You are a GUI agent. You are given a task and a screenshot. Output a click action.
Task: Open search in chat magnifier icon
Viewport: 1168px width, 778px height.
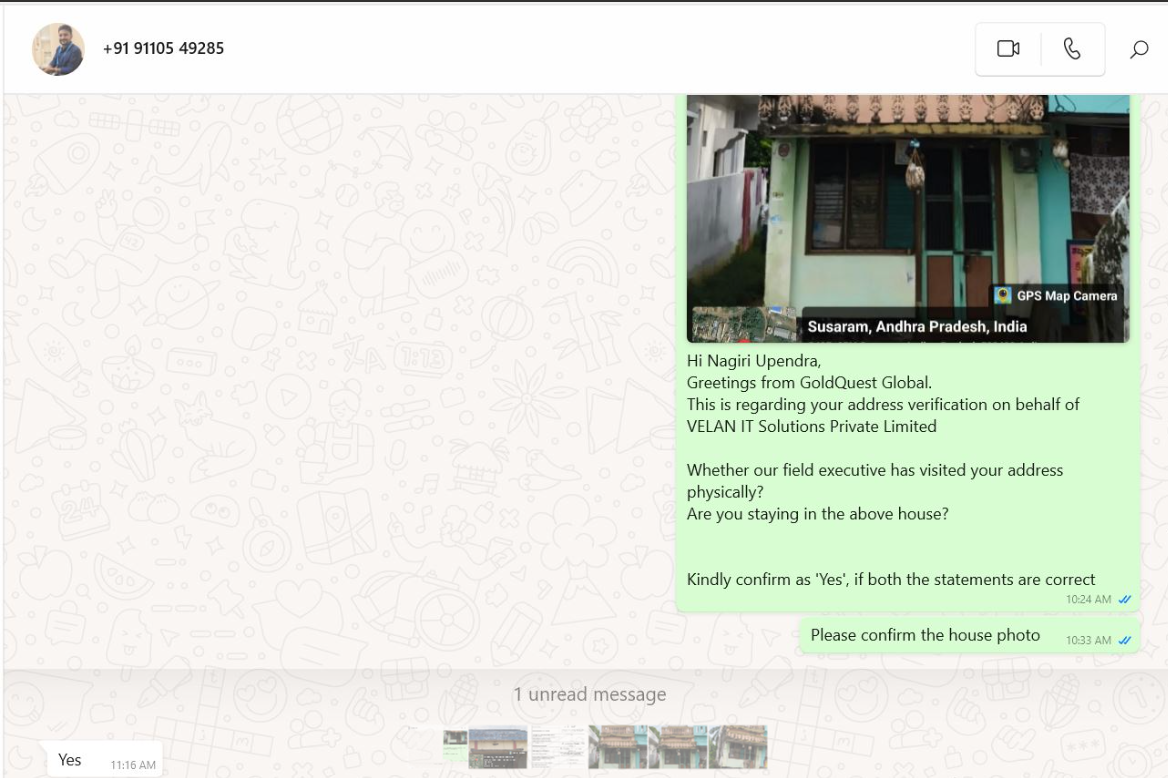1138,50
